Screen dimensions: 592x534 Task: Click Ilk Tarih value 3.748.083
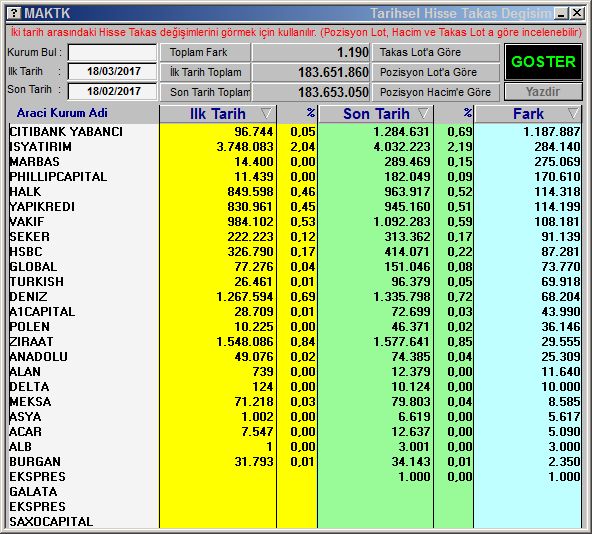[x=245, y=147]
